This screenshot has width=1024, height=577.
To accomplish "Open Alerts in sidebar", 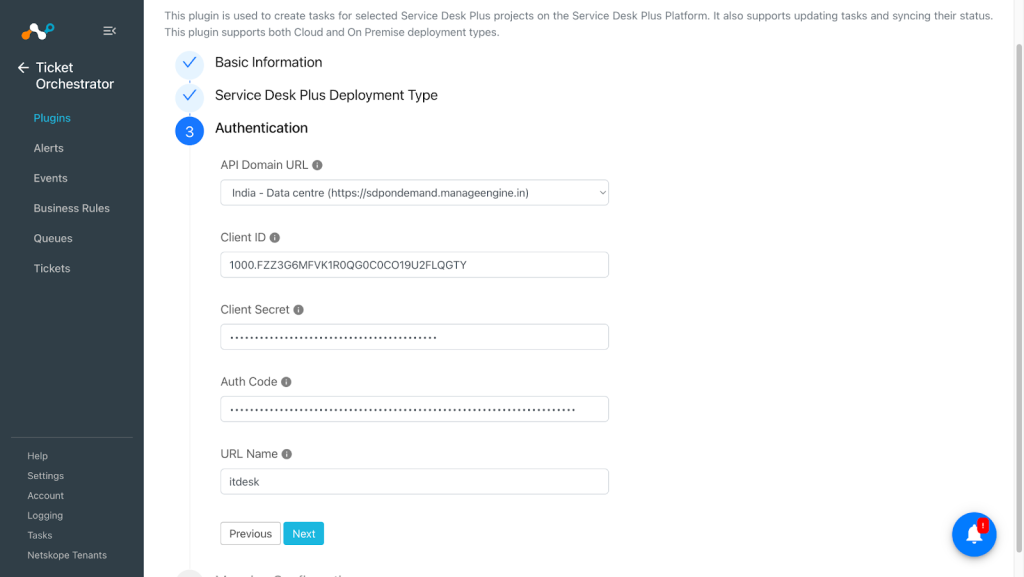I will pos(48,148).
